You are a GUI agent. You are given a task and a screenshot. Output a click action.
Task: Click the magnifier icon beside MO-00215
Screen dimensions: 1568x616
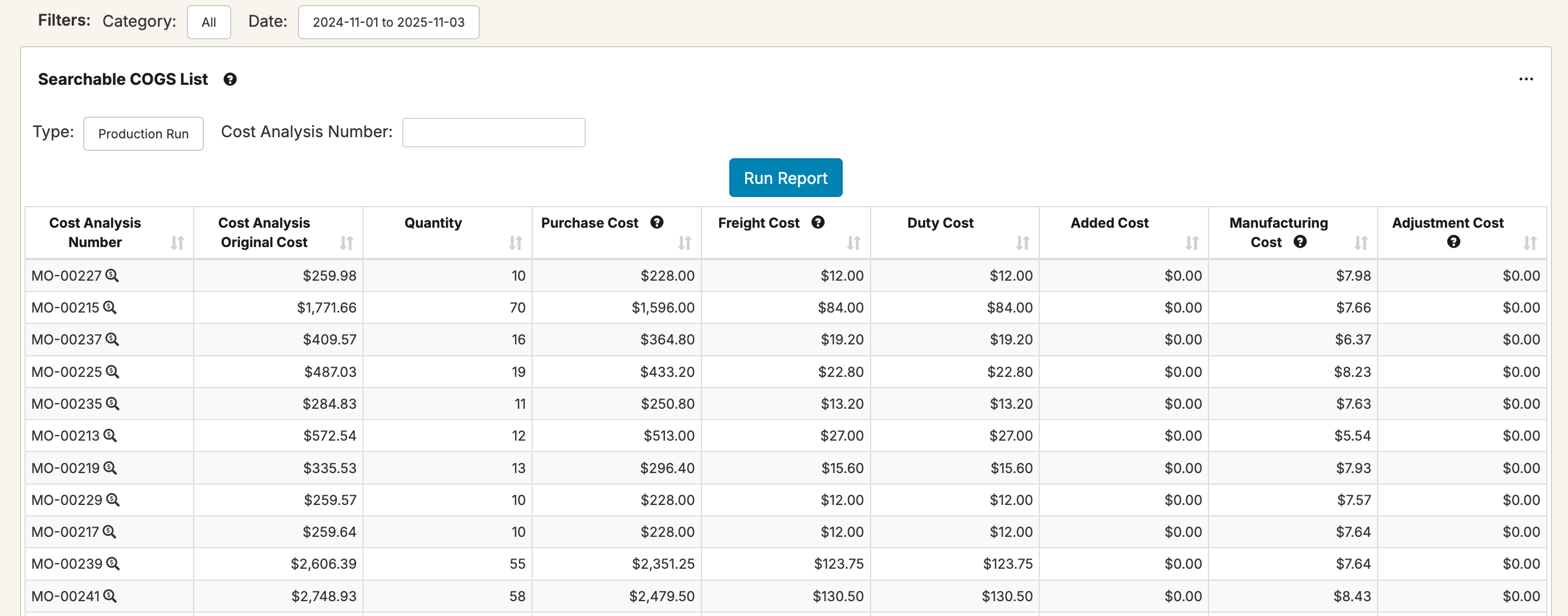[x=109, y=307]
